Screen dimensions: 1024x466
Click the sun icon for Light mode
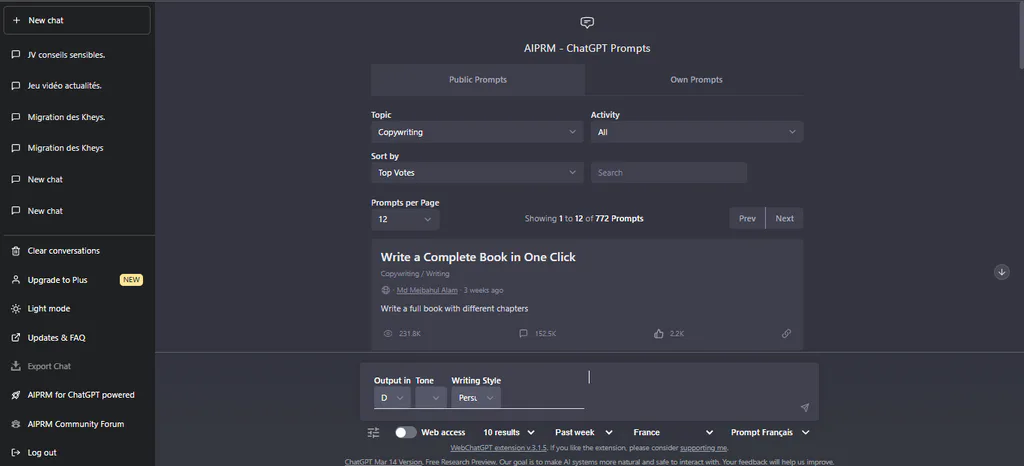(16, 309)
